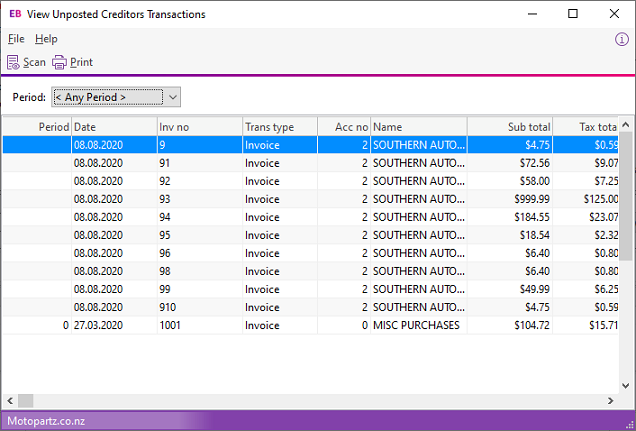Viewport: 636px width, 431px height.
Task: Click the vertical scrollbar thumb
Action: pos(625,197)
